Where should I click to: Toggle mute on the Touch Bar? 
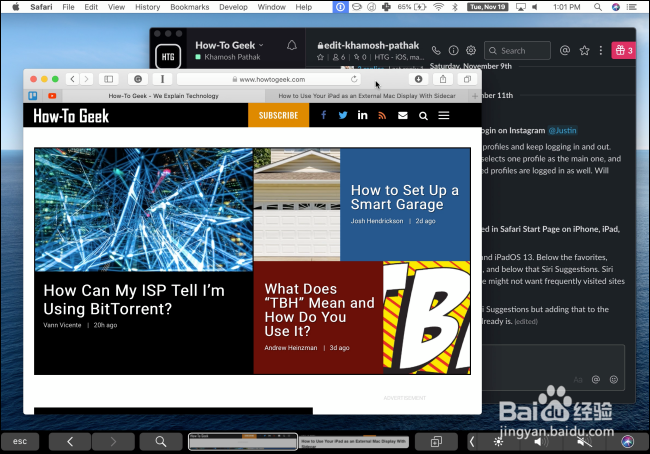click(x=584, y=442)
